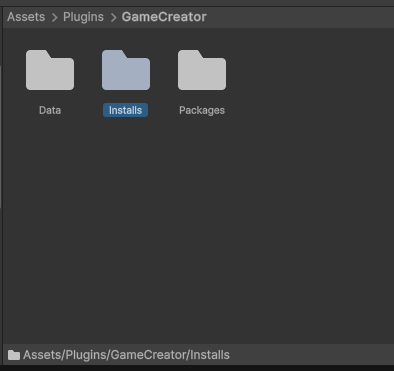Open the Data folder icon
Screen dimensions: 394x371
click(x=50, y=70)
